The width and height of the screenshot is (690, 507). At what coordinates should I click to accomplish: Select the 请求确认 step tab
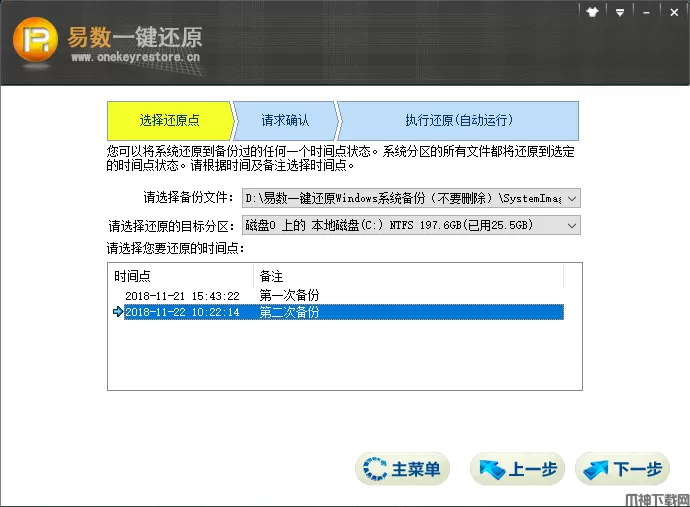pyautogui.click(x=285, y=121)
